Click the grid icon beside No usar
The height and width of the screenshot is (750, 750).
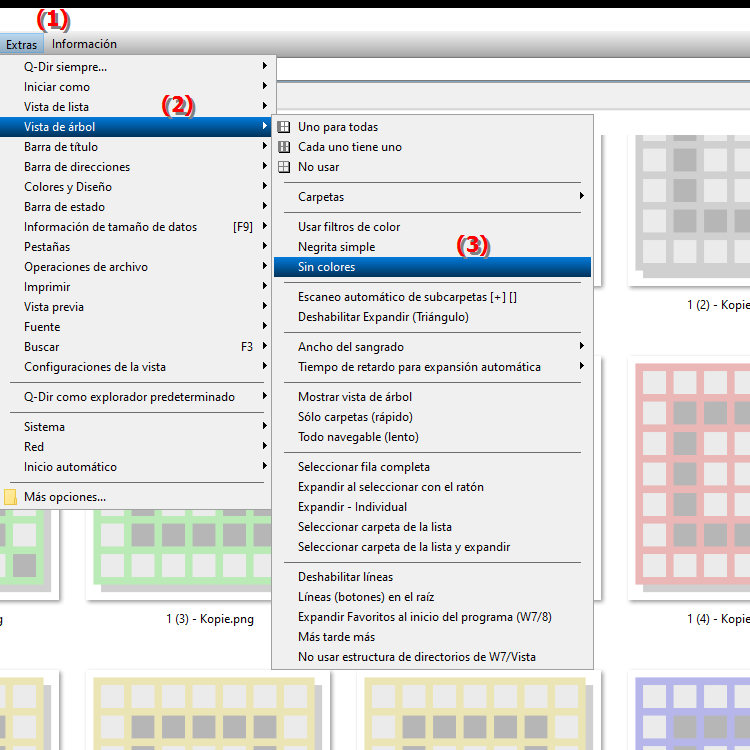click(x=284, y=167)
